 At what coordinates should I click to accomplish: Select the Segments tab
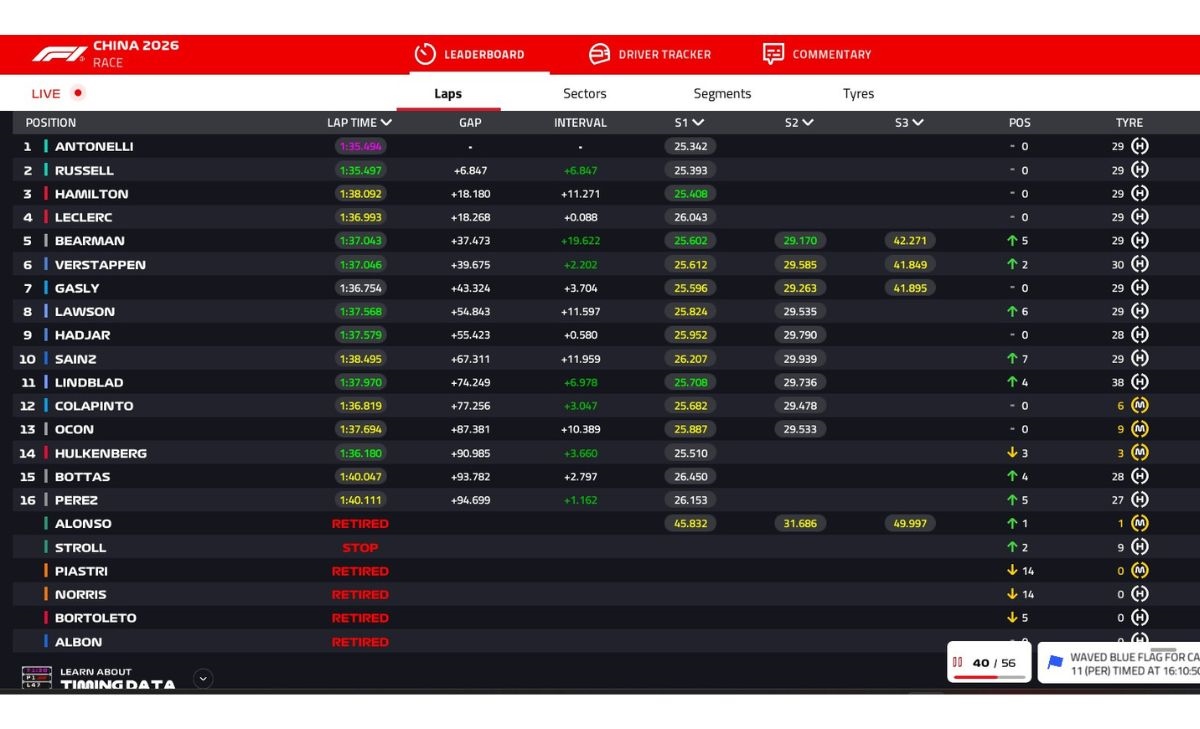pyautogui.click(x=722, y=94)
